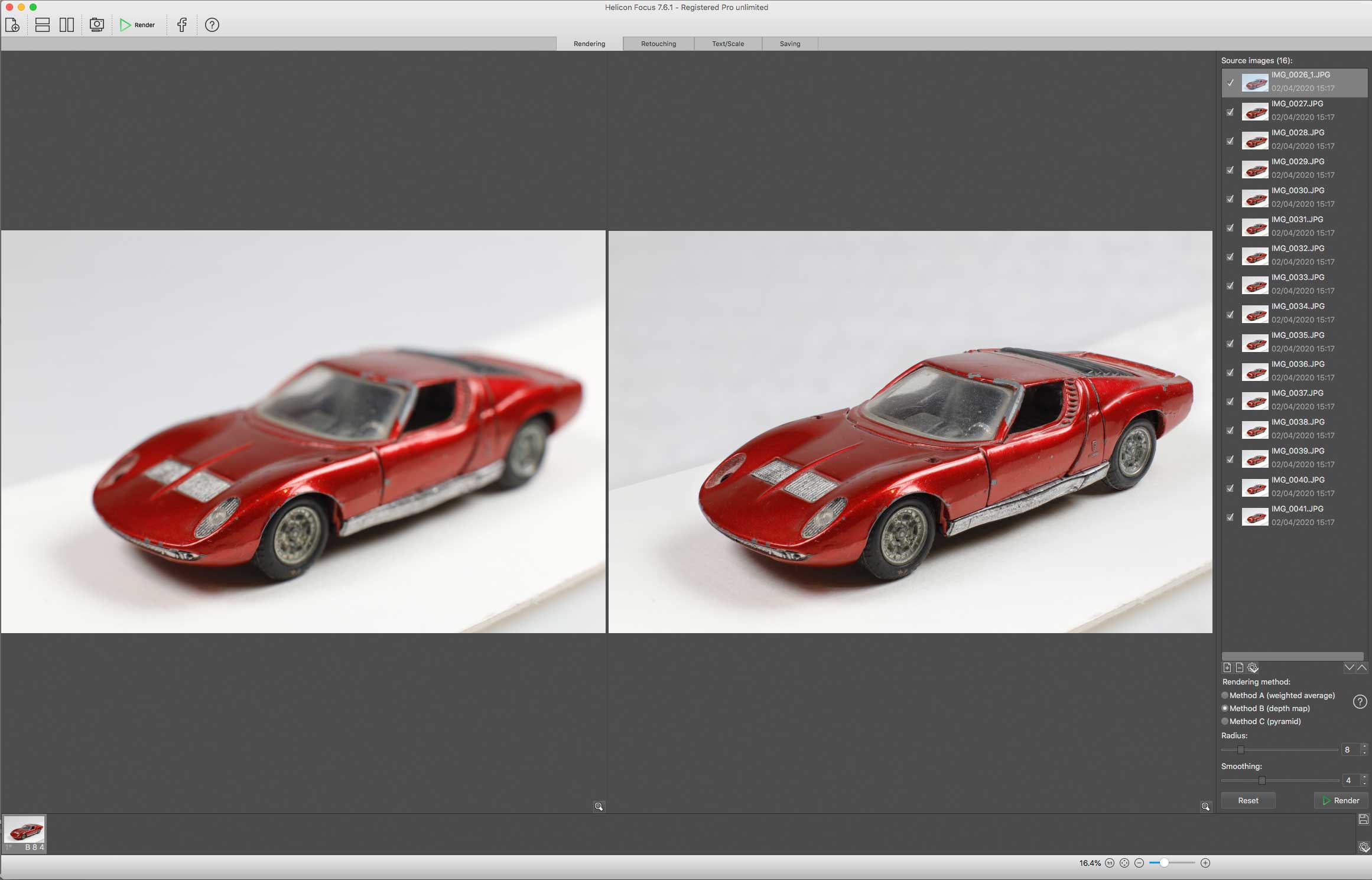The image size is (1372, 880).
Task: Click the magnifier icon under left preview
Action: pyautogui.click(x=599, y=806)
